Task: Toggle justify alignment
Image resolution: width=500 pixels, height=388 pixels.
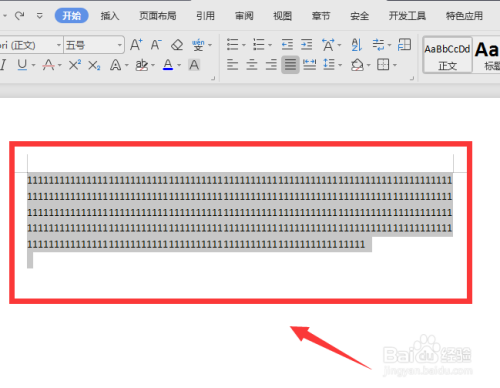Action: coord(290,65)
